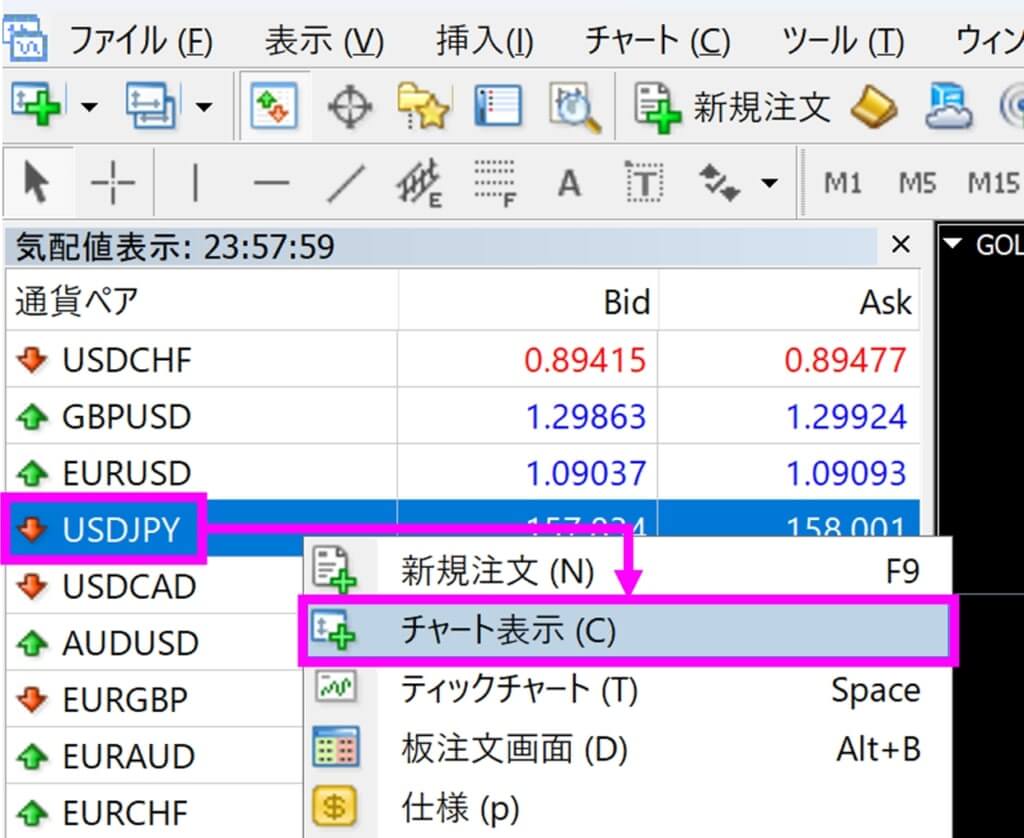Open the Profiles dropdown arrow
This screenshot has width=1024, height=838.
point(204,106)
